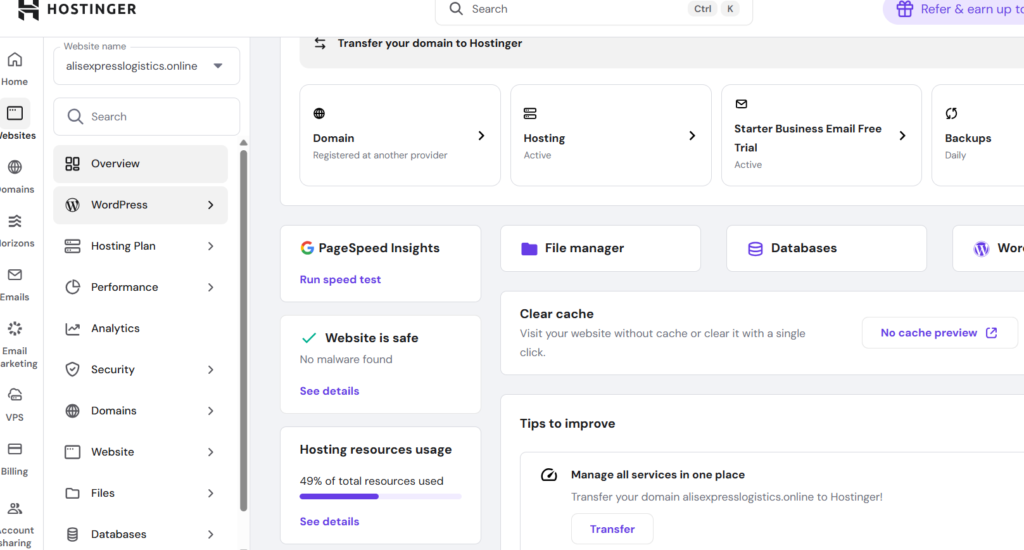
Task: Select Performance menu item
Action: (x=140, y=287)
